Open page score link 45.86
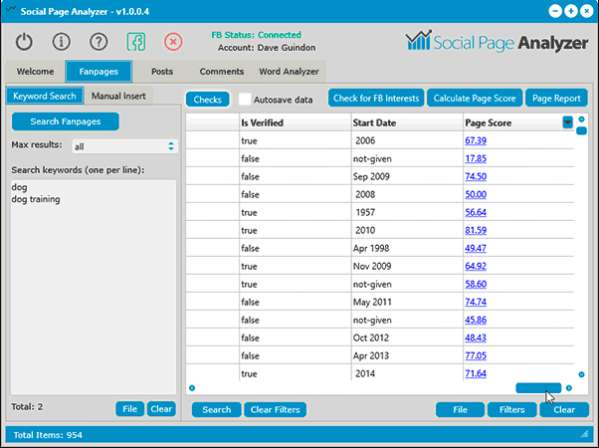Image resolution: width=599 pixels, height=448 pixels. point(476,320)
